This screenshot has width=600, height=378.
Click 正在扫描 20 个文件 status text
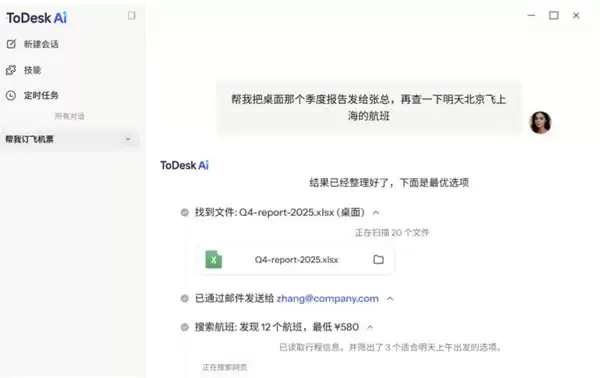coord(392,233)
